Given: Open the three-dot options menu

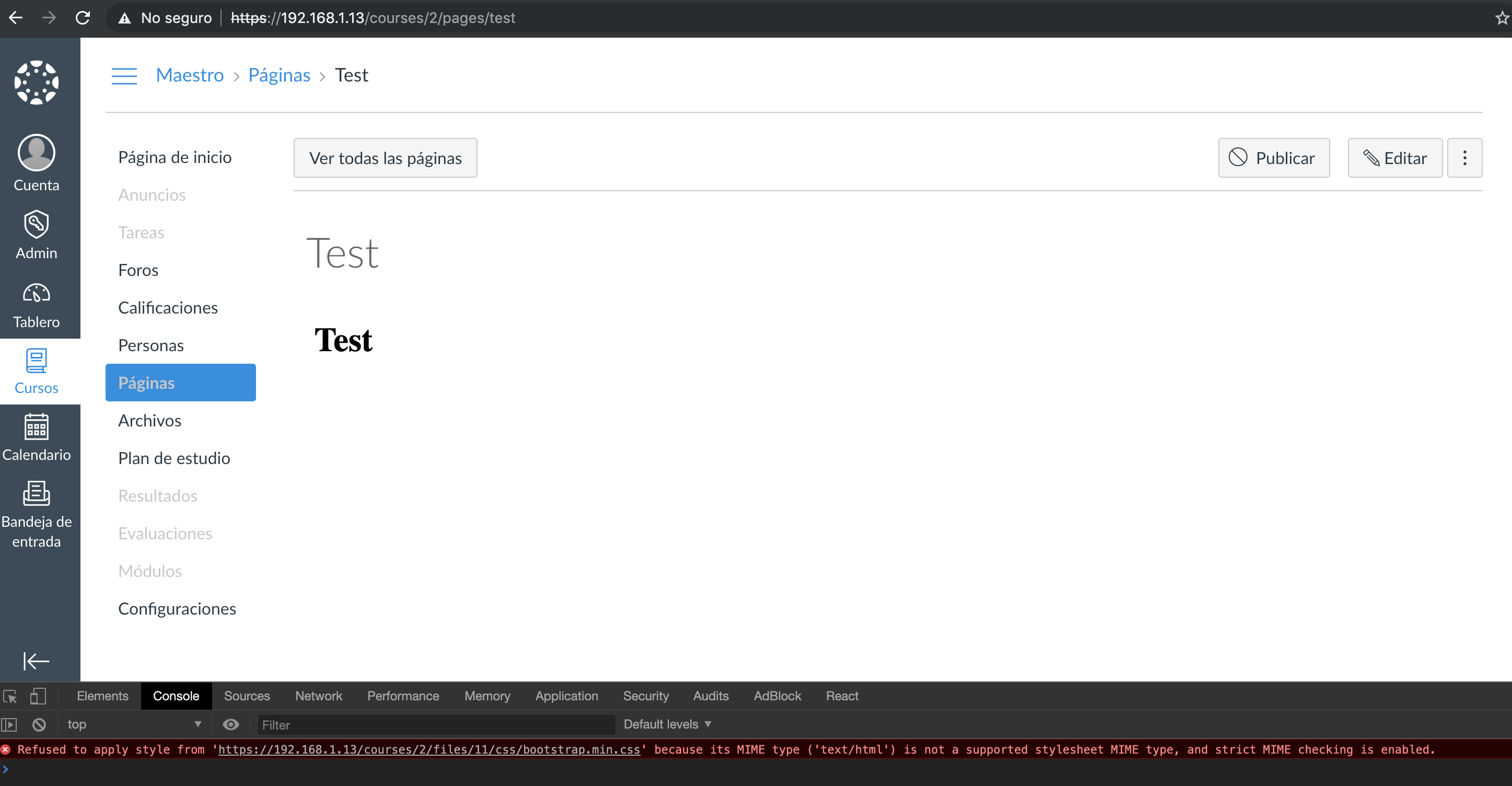Looking at the screenshot, I should coord(1464,157).
